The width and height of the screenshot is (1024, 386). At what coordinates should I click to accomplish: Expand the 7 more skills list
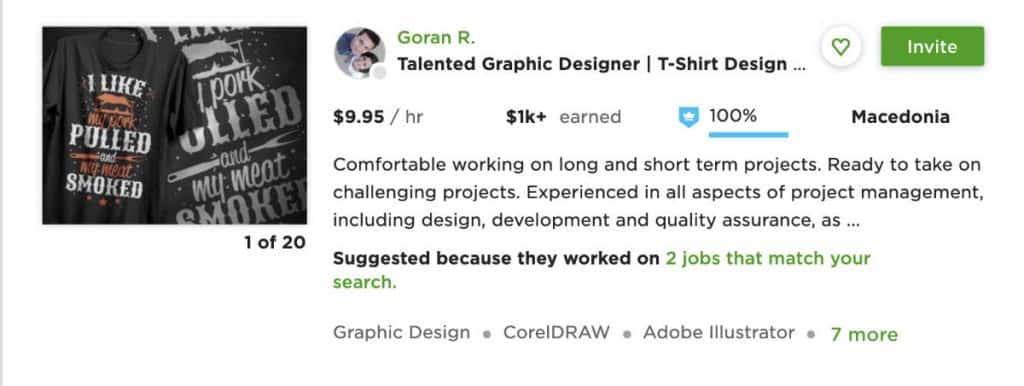864,334
